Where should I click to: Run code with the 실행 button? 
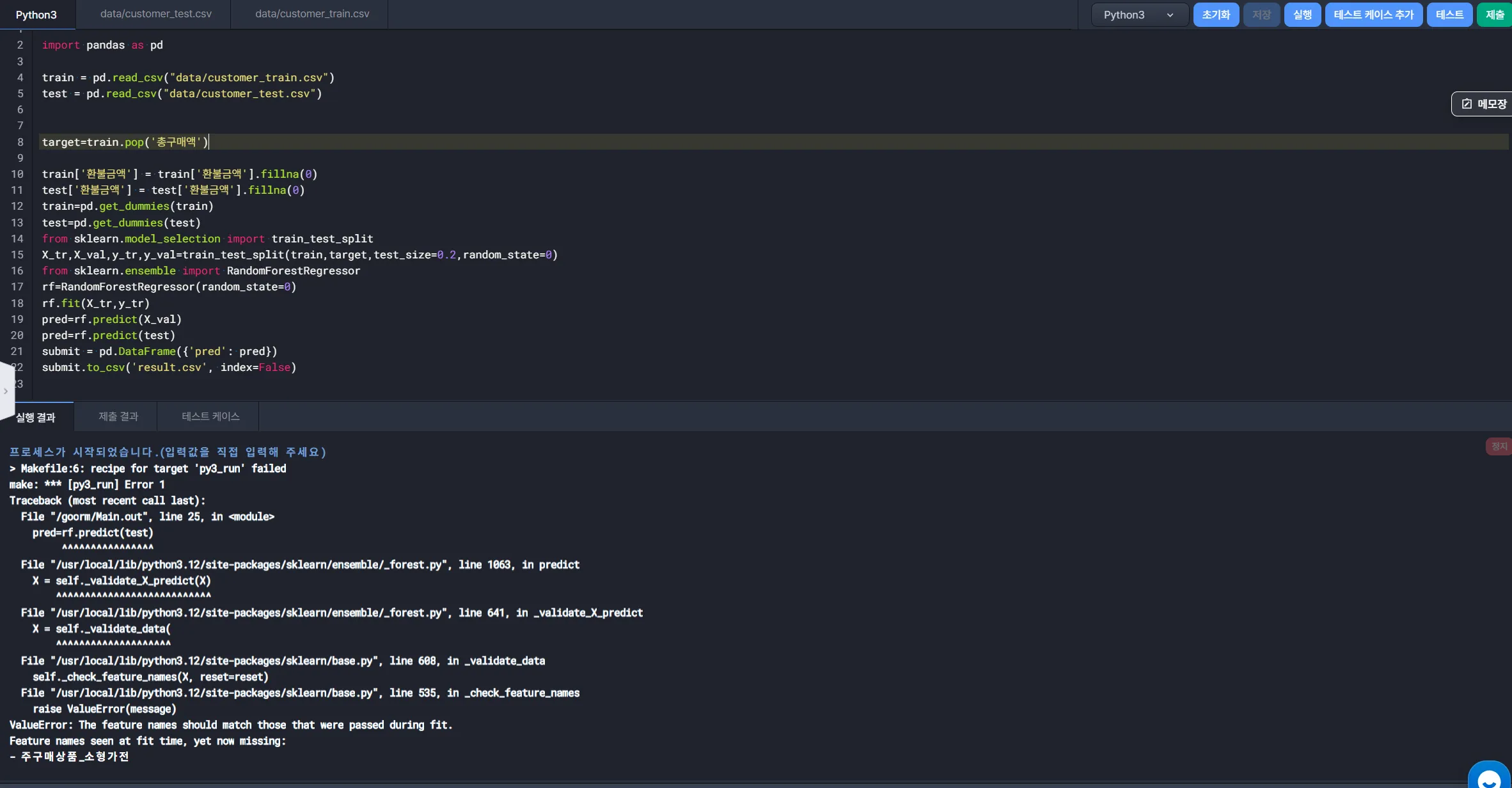tap(1302, 14)
